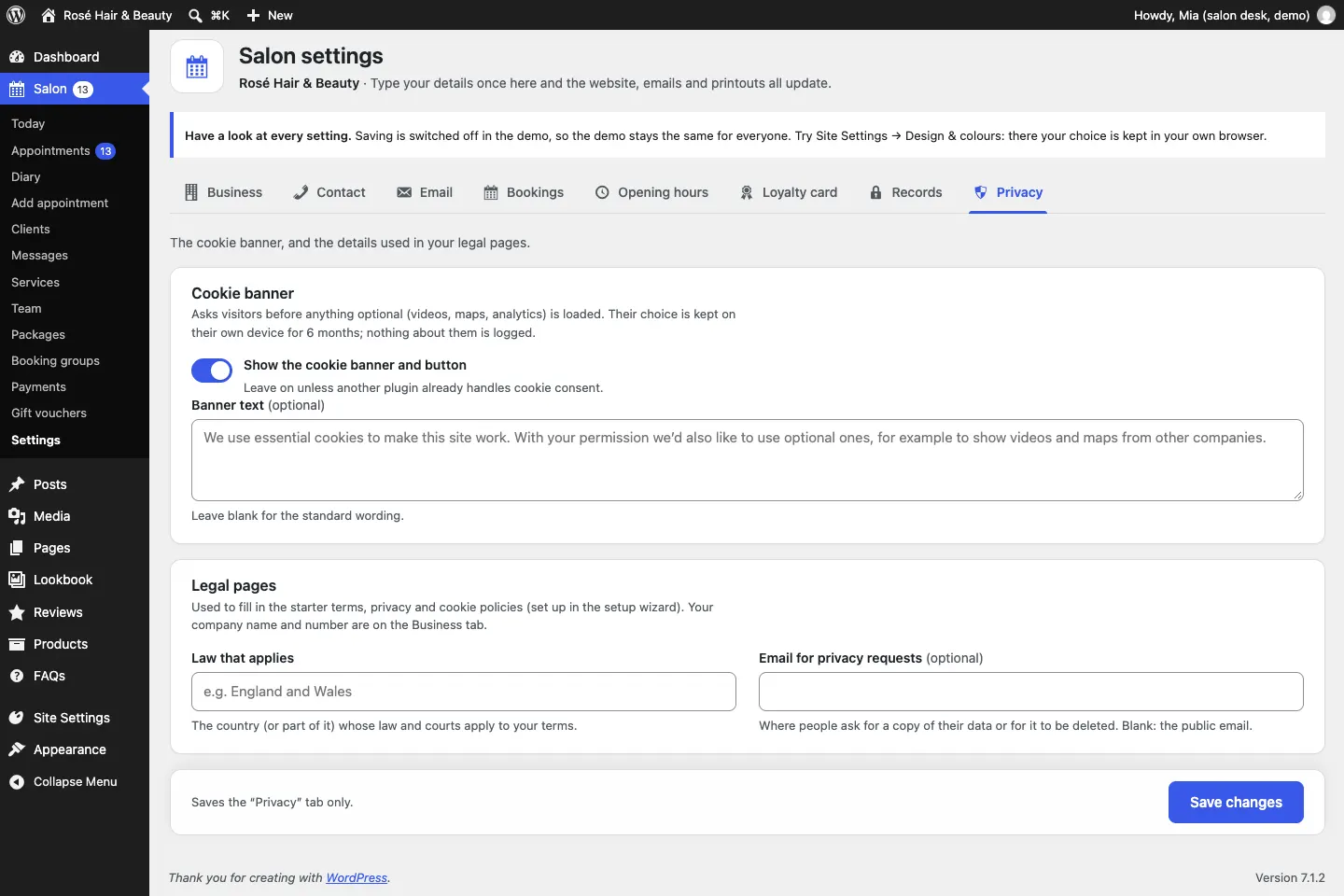This screenshot has width=1344, height=896.
Task: Open FAQs in the sidebar
Action: 75,676
